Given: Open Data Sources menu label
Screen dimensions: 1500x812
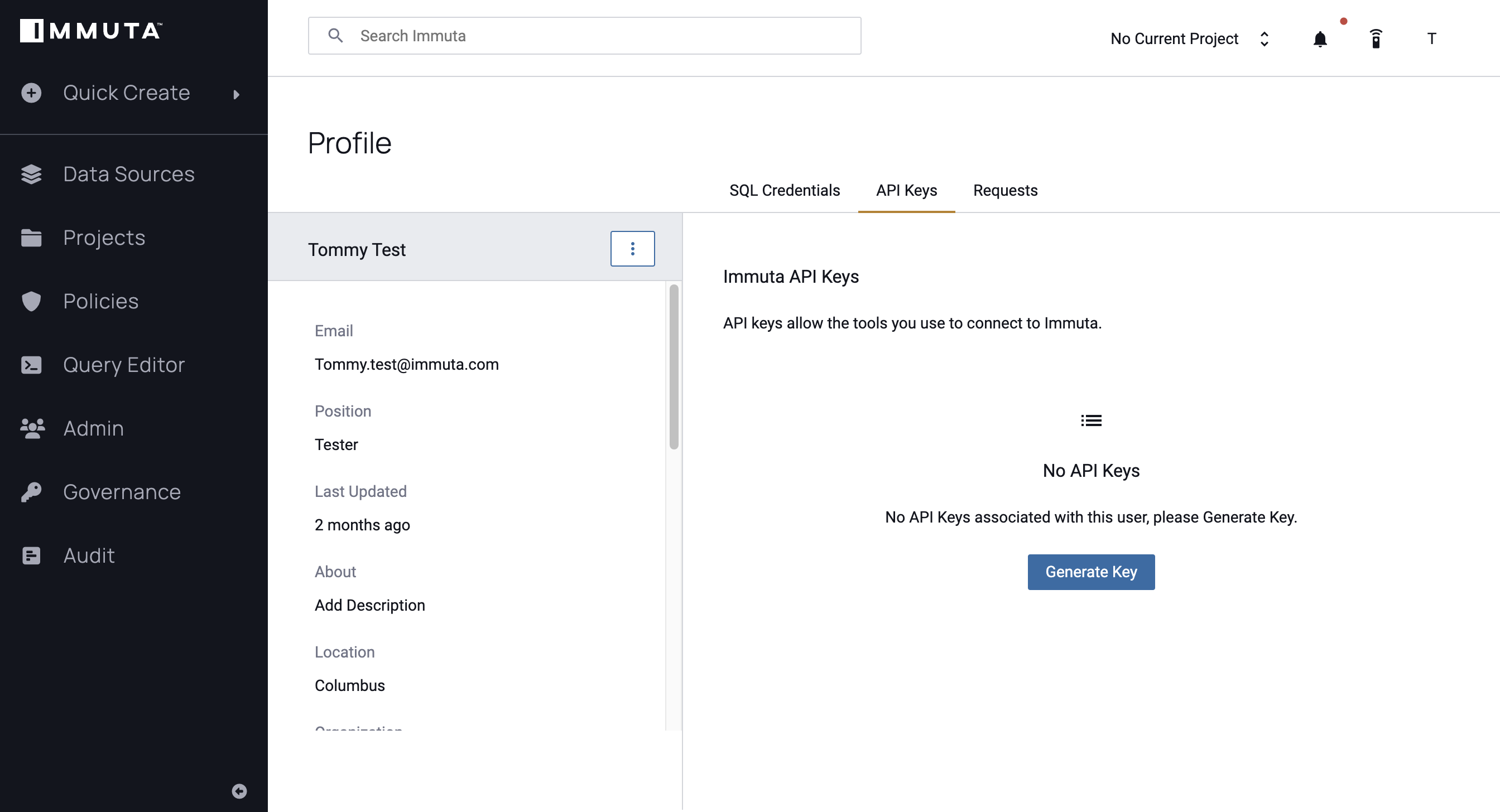Looking at the screenshot, I should click(x=129, y=174).
